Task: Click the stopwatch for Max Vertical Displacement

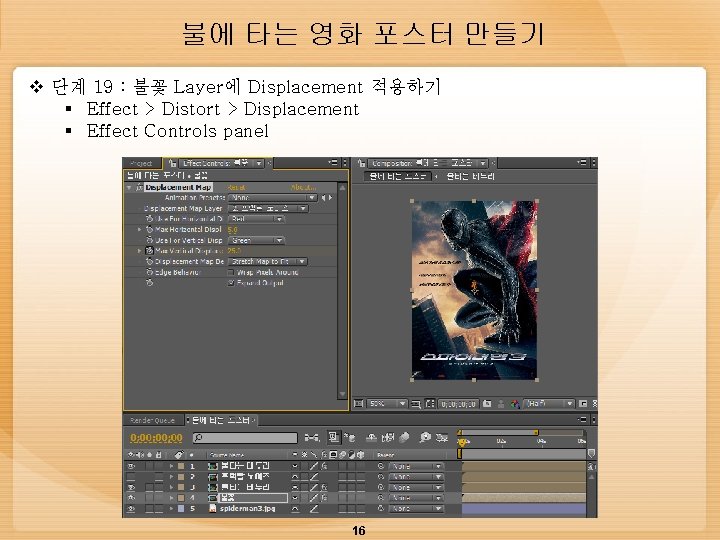Action: [x=149, y=250]
